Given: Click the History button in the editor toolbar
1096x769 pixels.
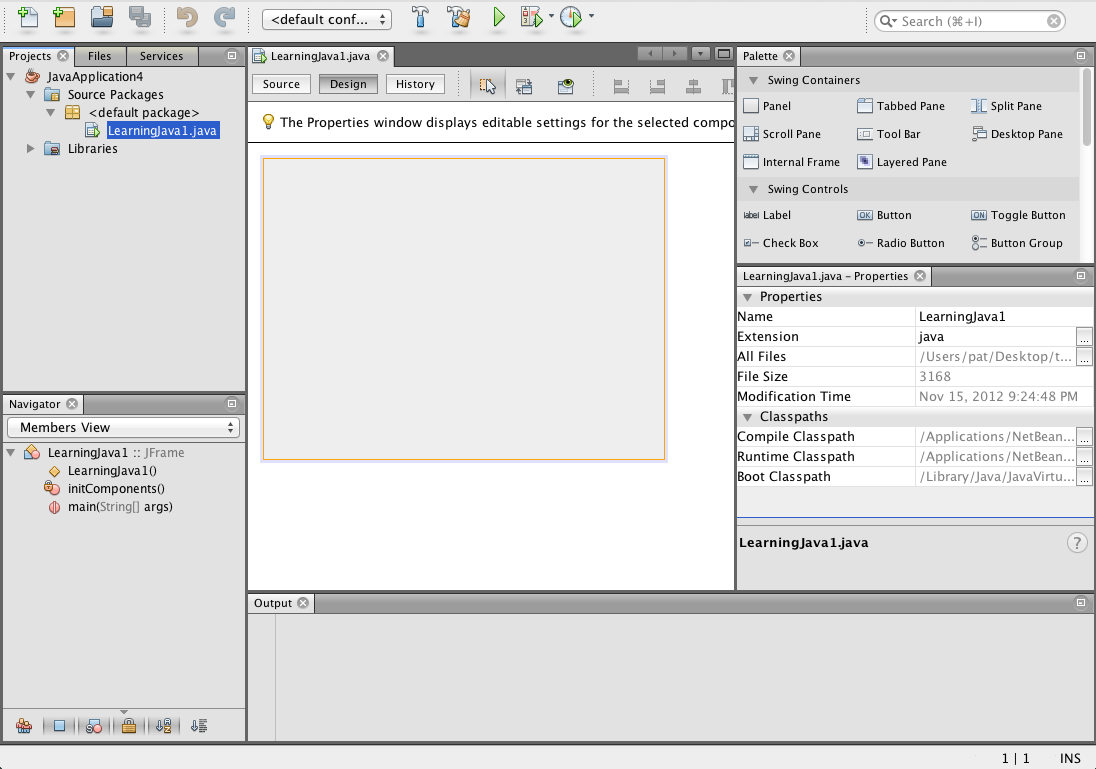Looking at the screenshot, I should tap(415, 84).
